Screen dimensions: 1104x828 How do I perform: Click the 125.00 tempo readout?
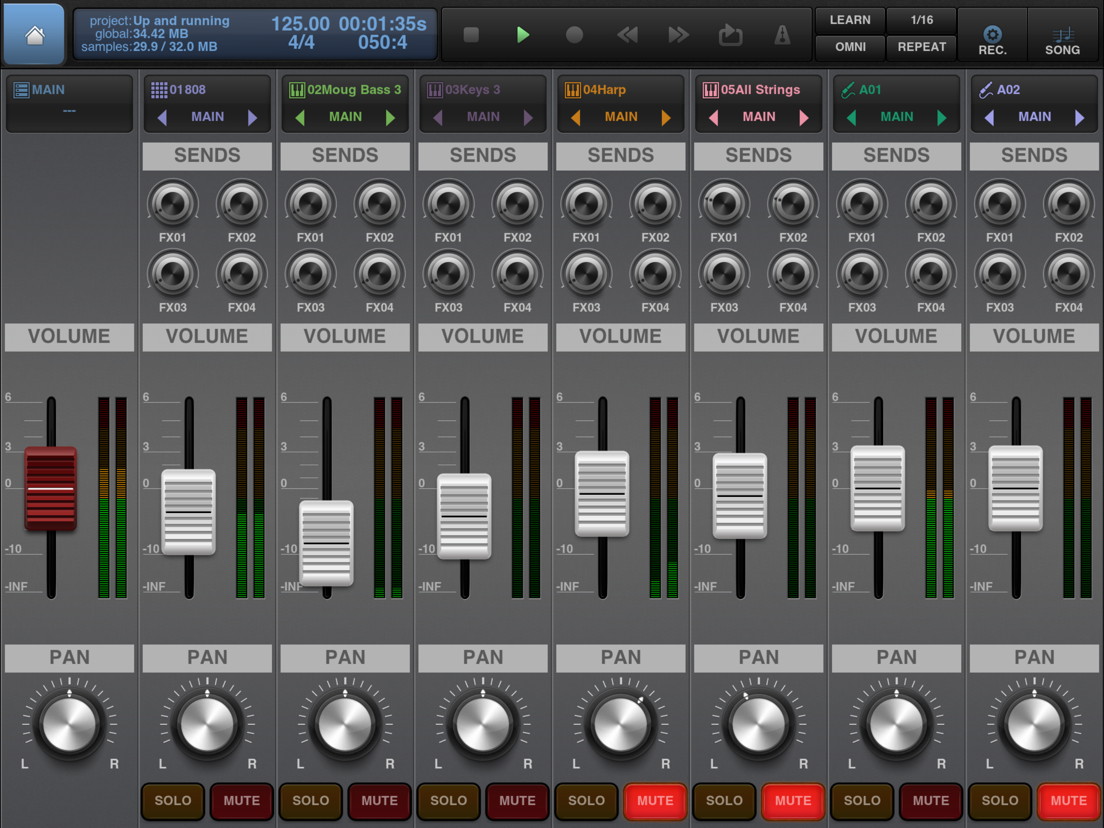pos(300,23)
